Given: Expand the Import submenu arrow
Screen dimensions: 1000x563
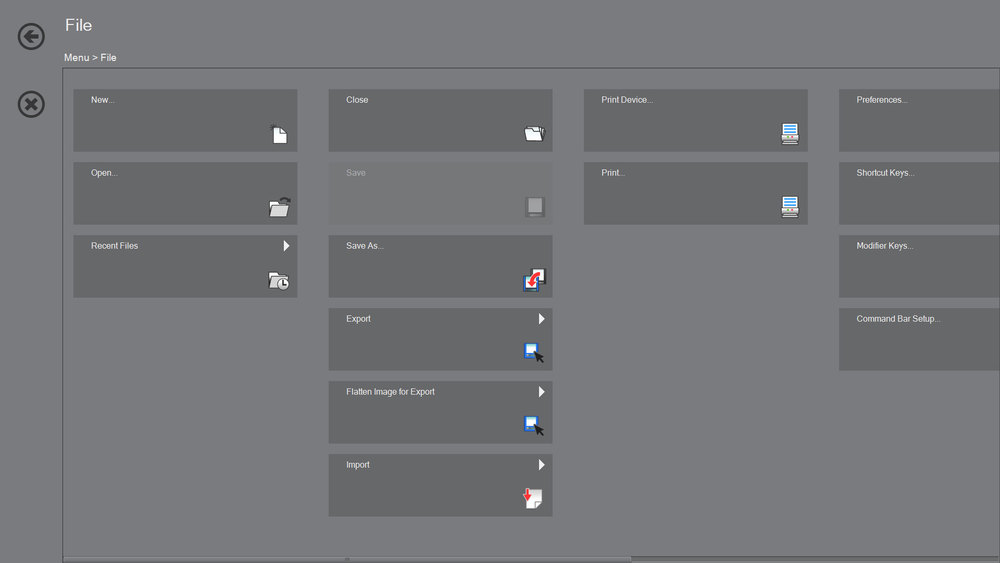Looking at the screenshot, I should point(541,465).
